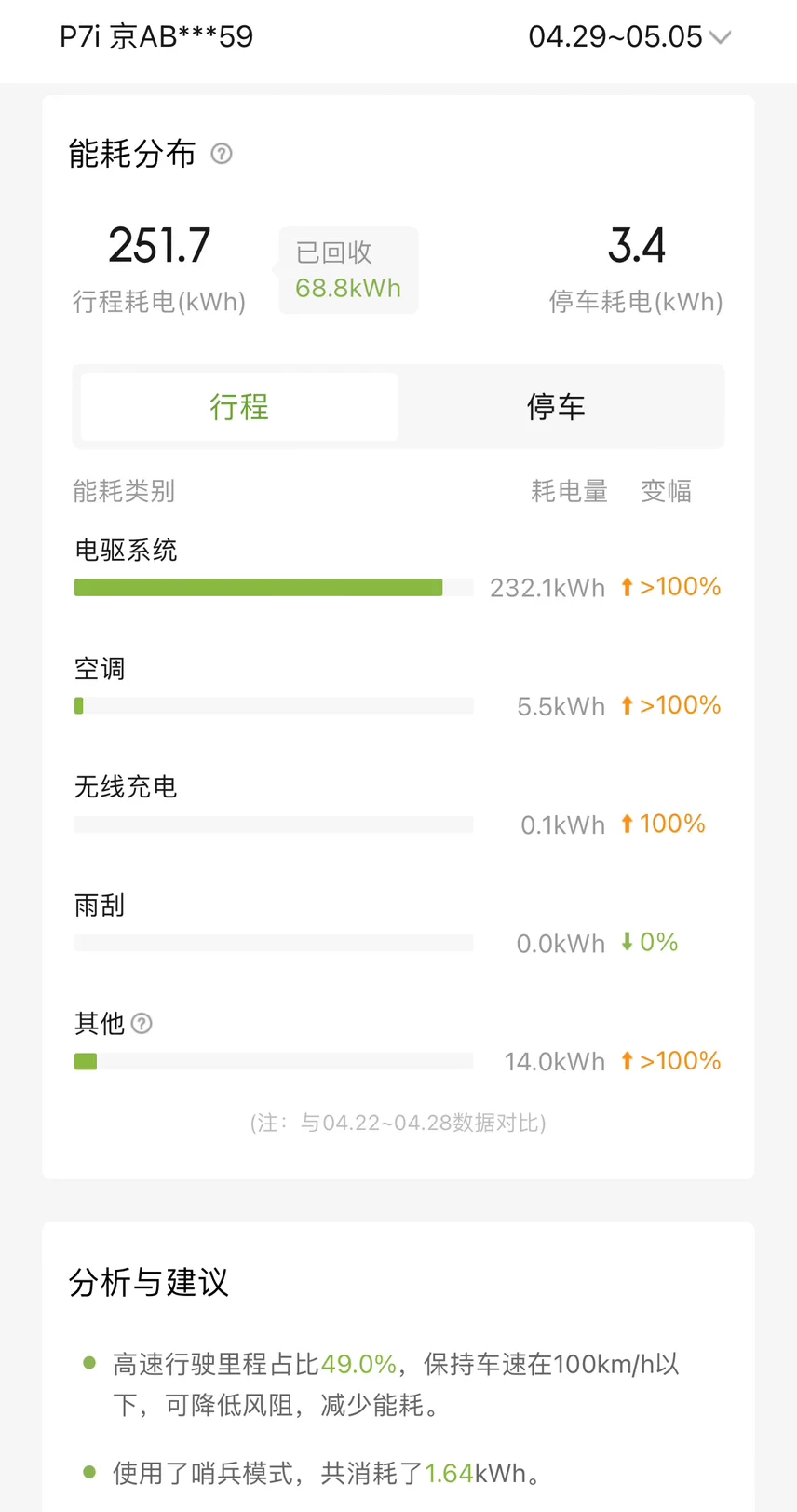Image resolution: width=797 pixels, height=1512 pixels.
Task: Tap the help icon beside 其他
Action: (x=142, y=1024)
